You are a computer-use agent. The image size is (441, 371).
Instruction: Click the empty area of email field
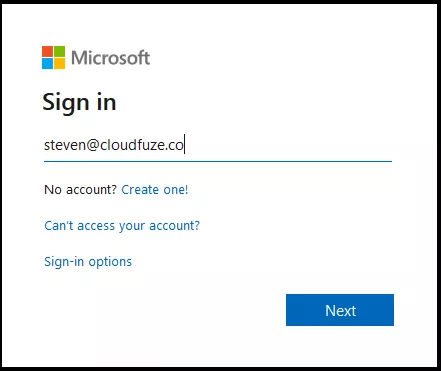tap(288, 145)
